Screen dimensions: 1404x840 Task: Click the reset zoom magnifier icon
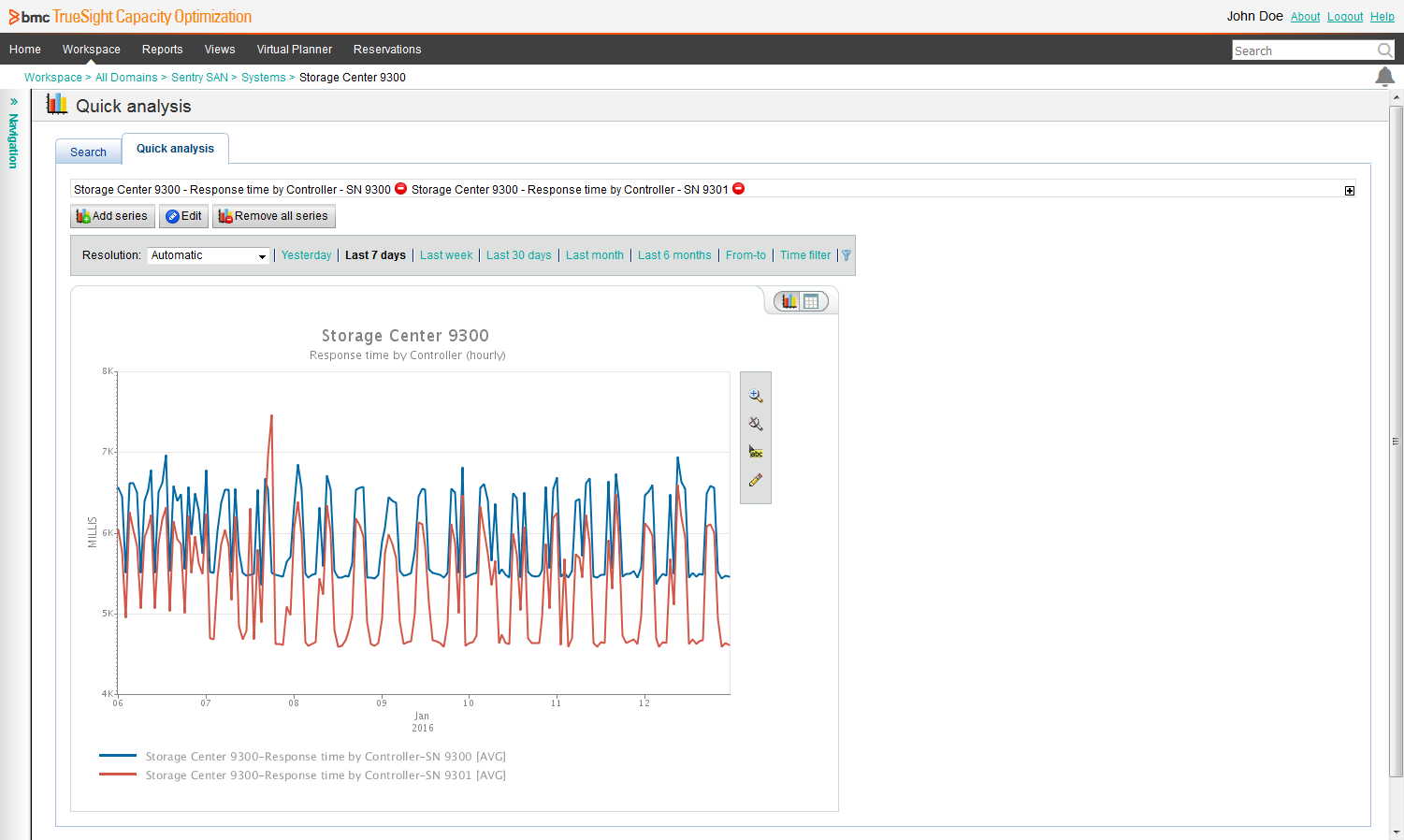point(756,424)
